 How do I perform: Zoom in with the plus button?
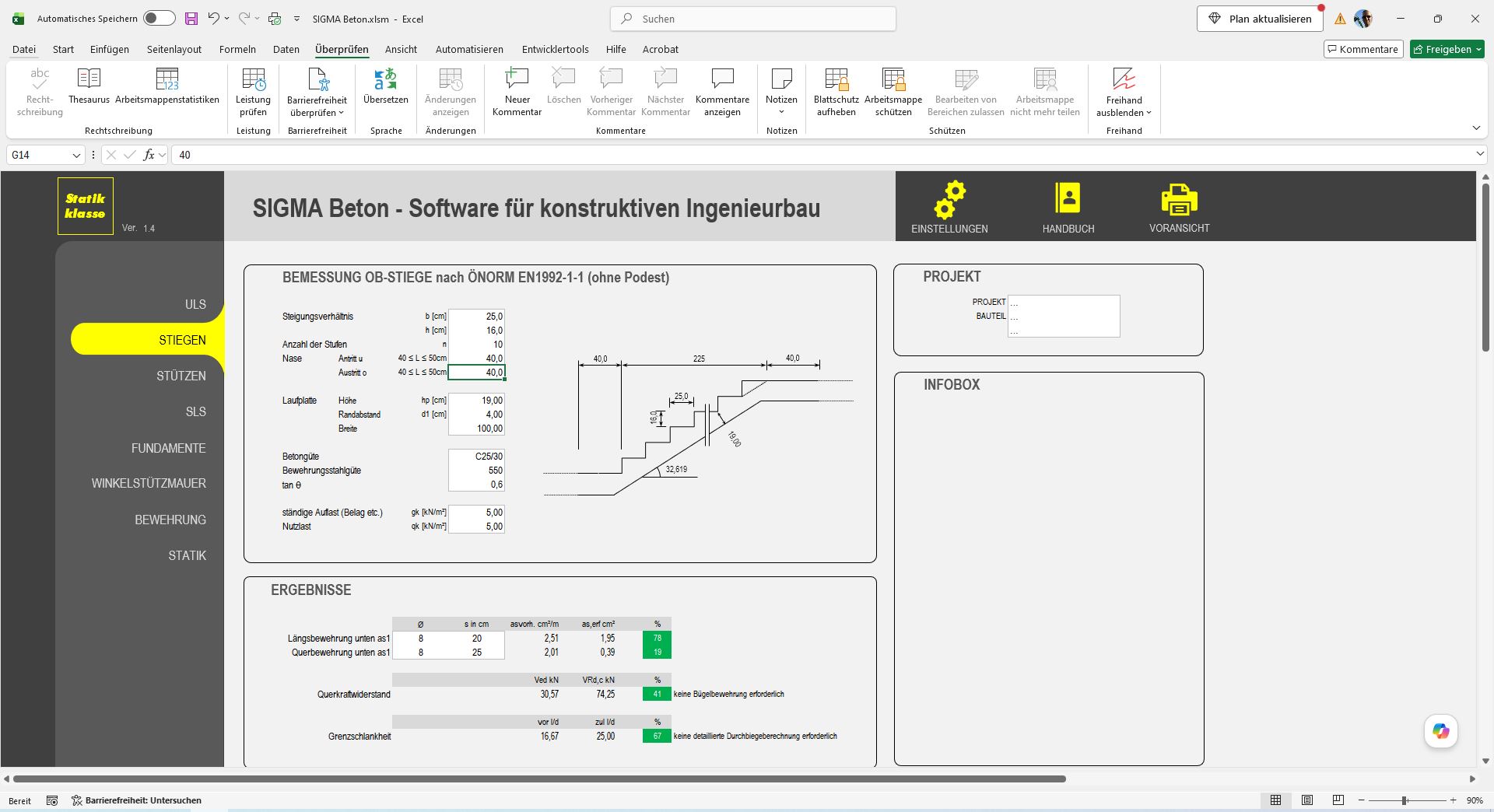[1453, 800]
